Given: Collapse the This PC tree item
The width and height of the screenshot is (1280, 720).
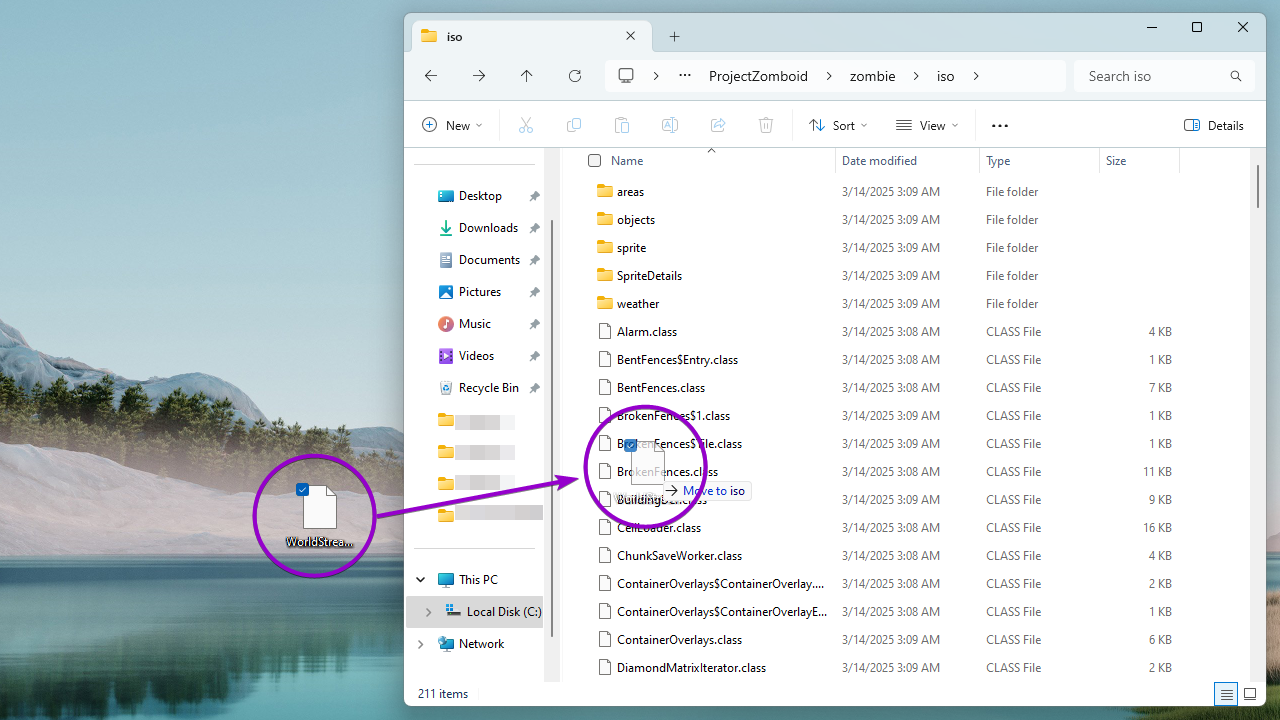Looking at the screenshot, I should click(x=420, y=579).
